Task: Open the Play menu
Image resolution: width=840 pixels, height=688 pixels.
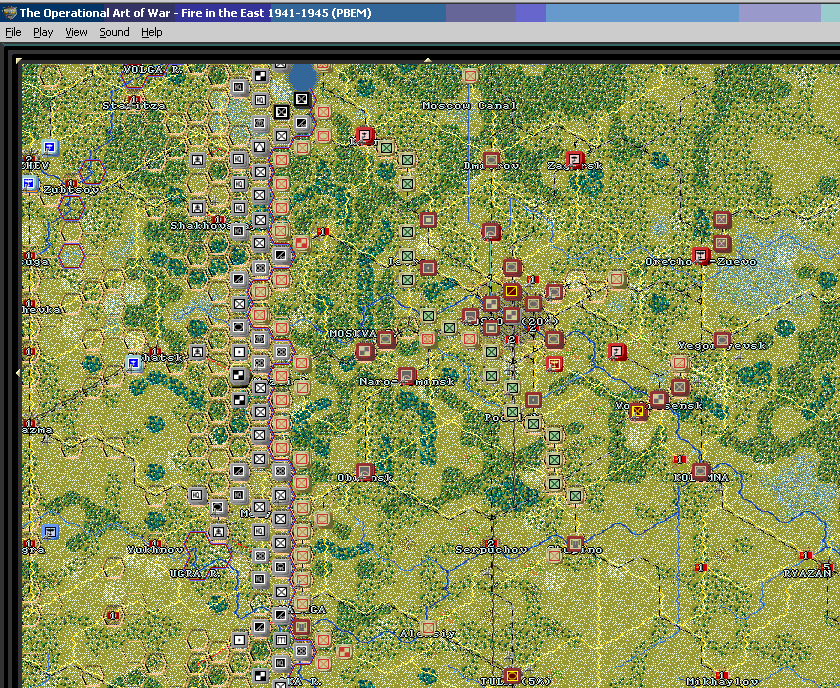Action: click(43, 32)
